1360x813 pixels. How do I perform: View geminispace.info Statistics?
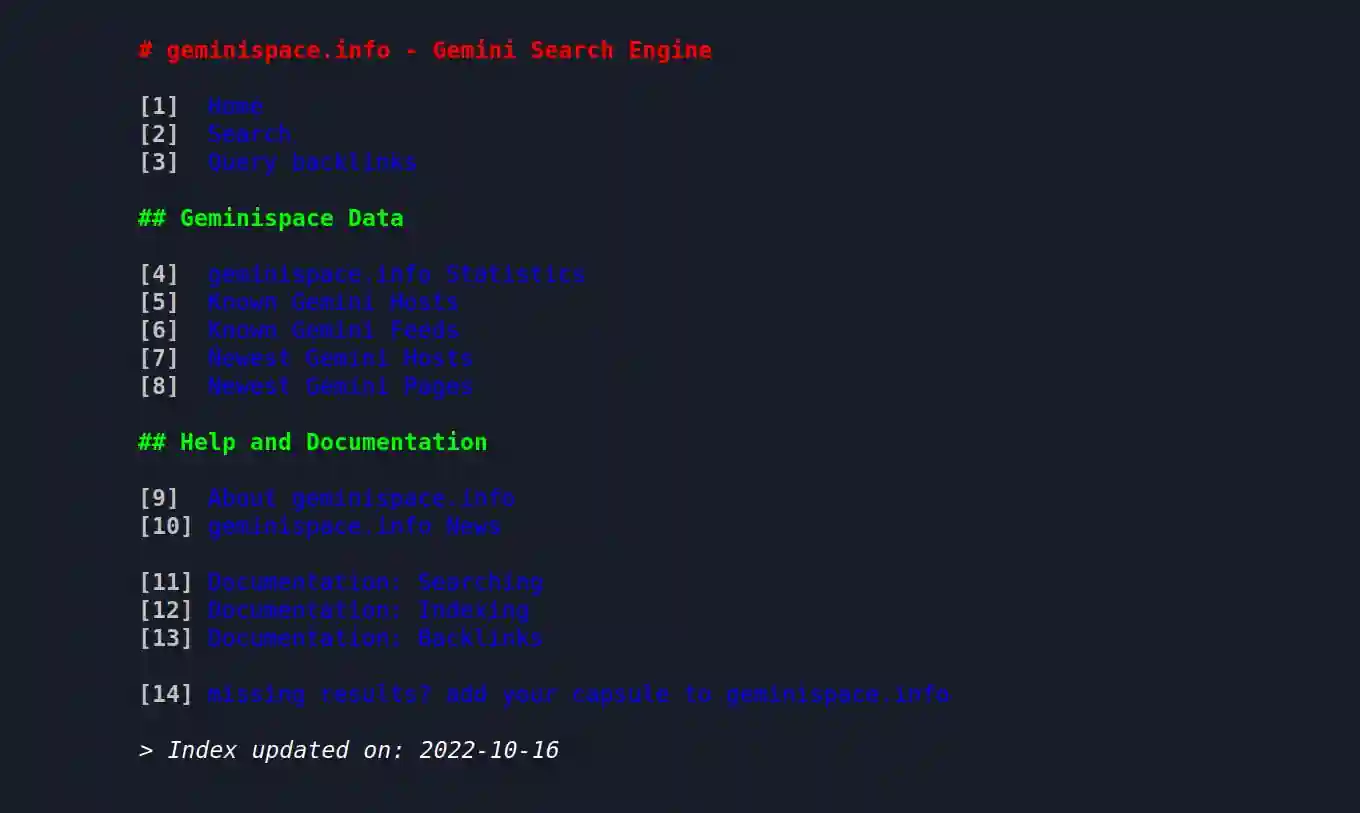tap(396, 274)
